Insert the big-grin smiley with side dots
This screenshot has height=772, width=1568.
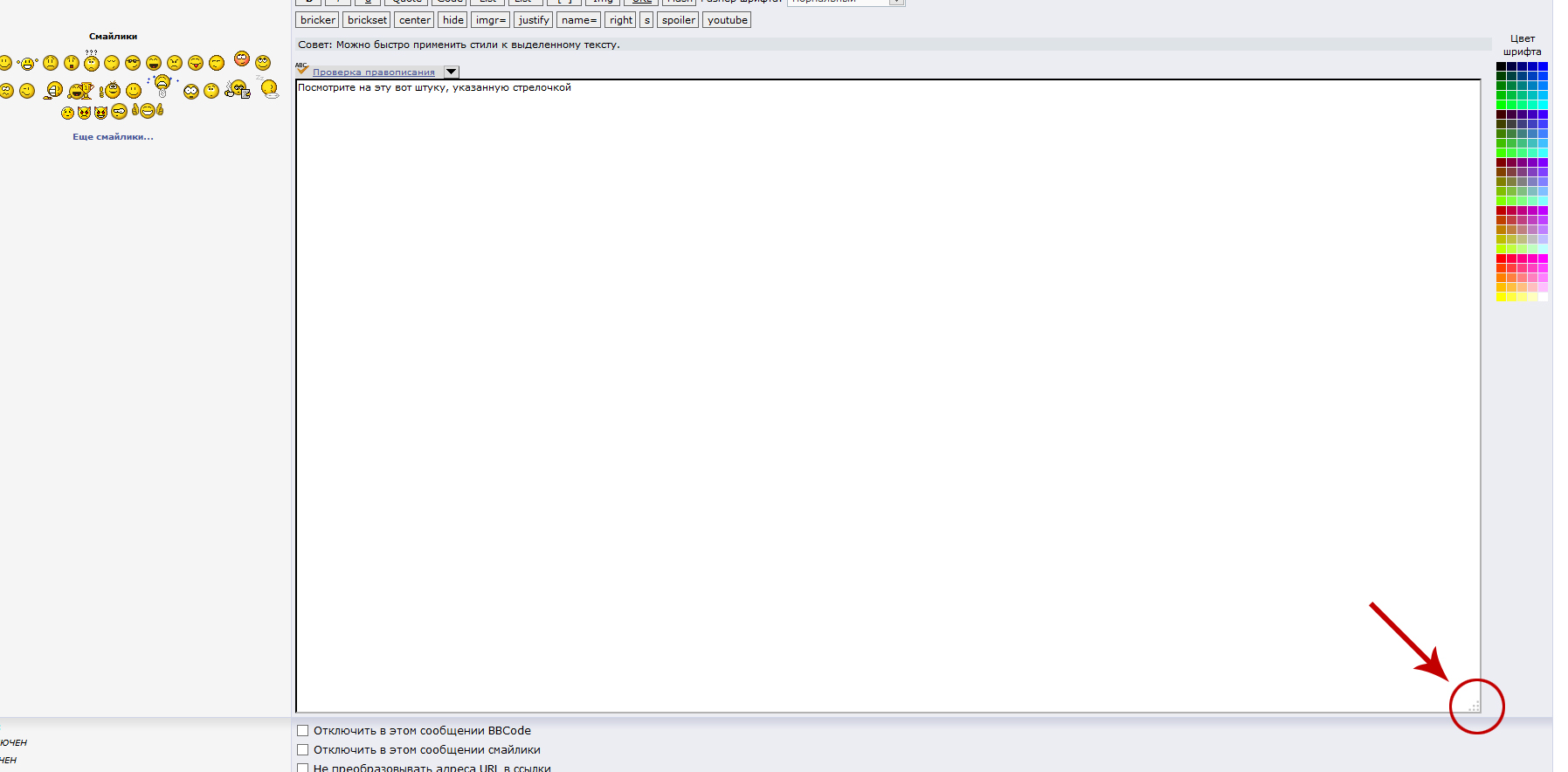(x=27, y=64)
